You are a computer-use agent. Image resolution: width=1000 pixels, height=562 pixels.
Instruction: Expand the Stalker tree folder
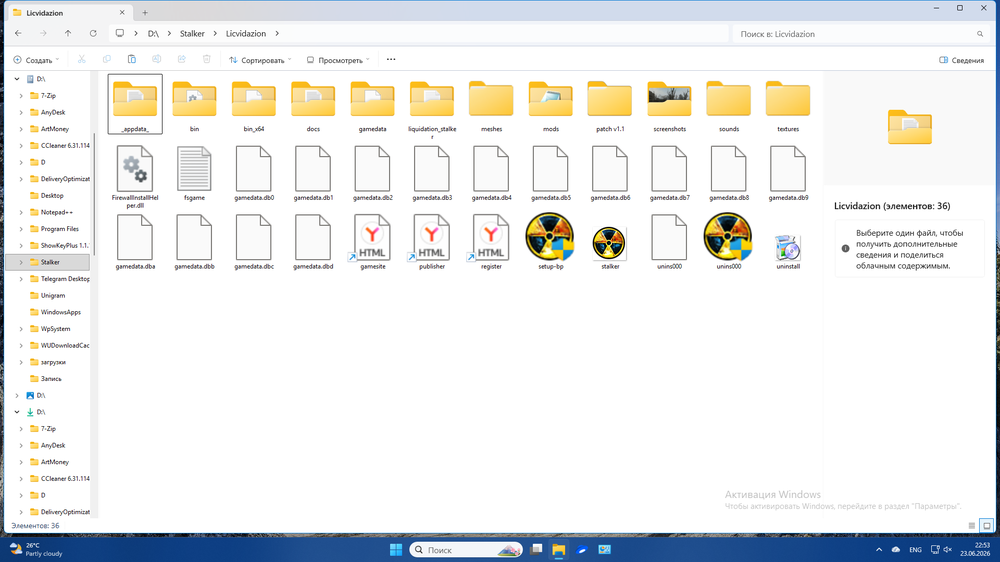point(21,262)
